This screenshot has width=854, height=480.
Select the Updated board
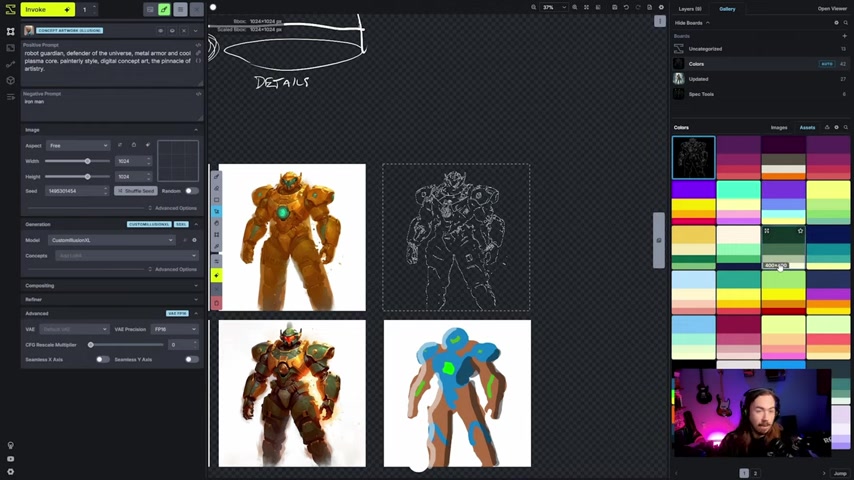[x=760, y=79]
